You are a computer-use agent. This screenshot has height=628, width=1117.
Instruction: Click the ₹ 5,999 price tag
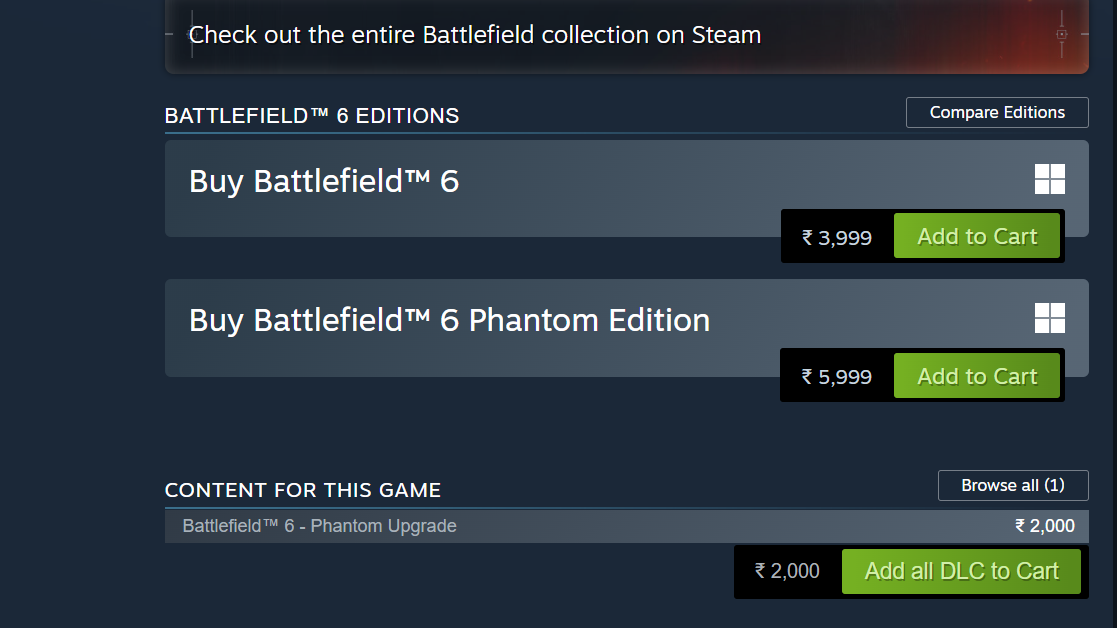click(837, 377)
